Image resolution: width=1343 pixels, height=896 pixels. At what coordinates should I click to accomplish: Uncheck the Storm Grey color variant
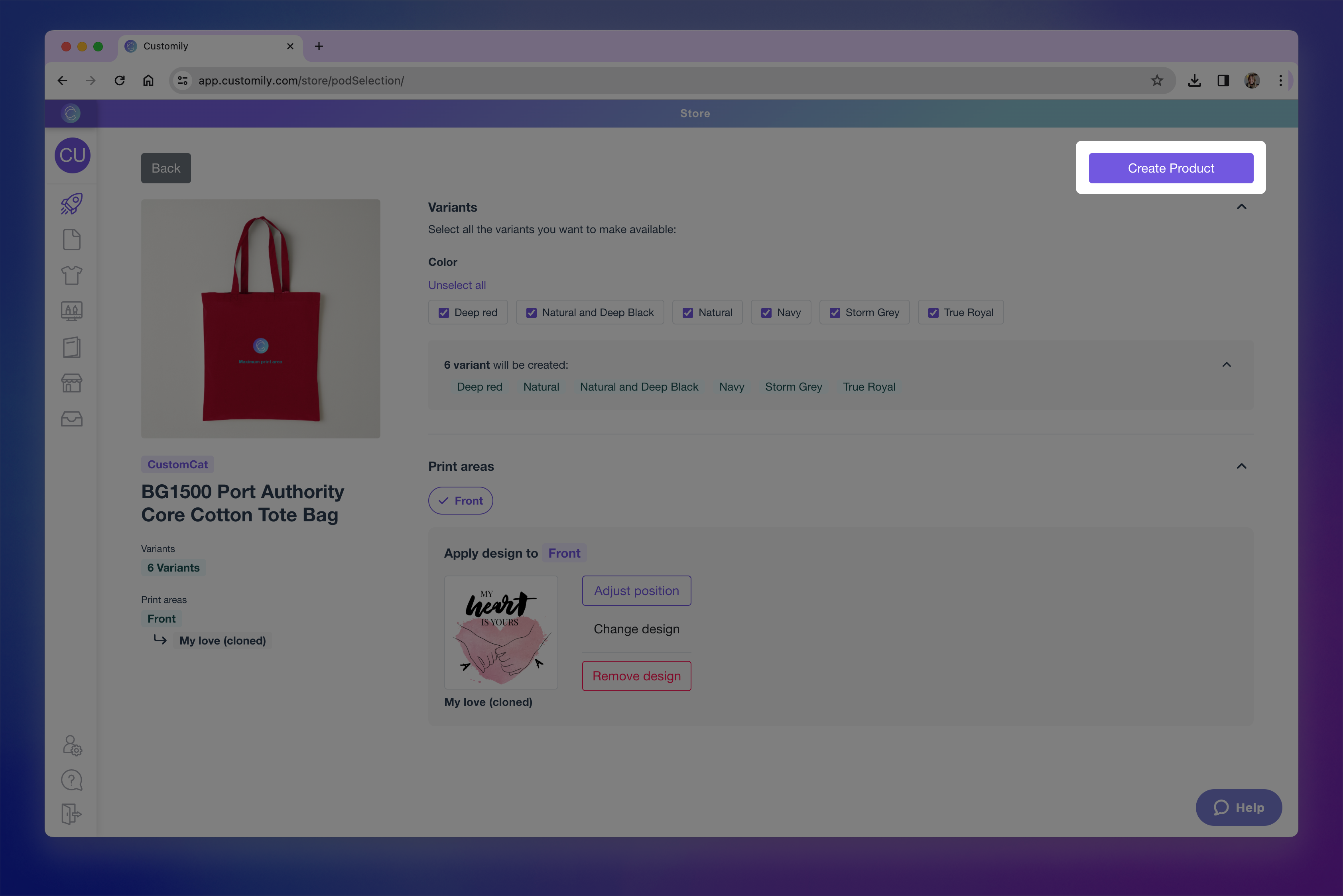835,312
